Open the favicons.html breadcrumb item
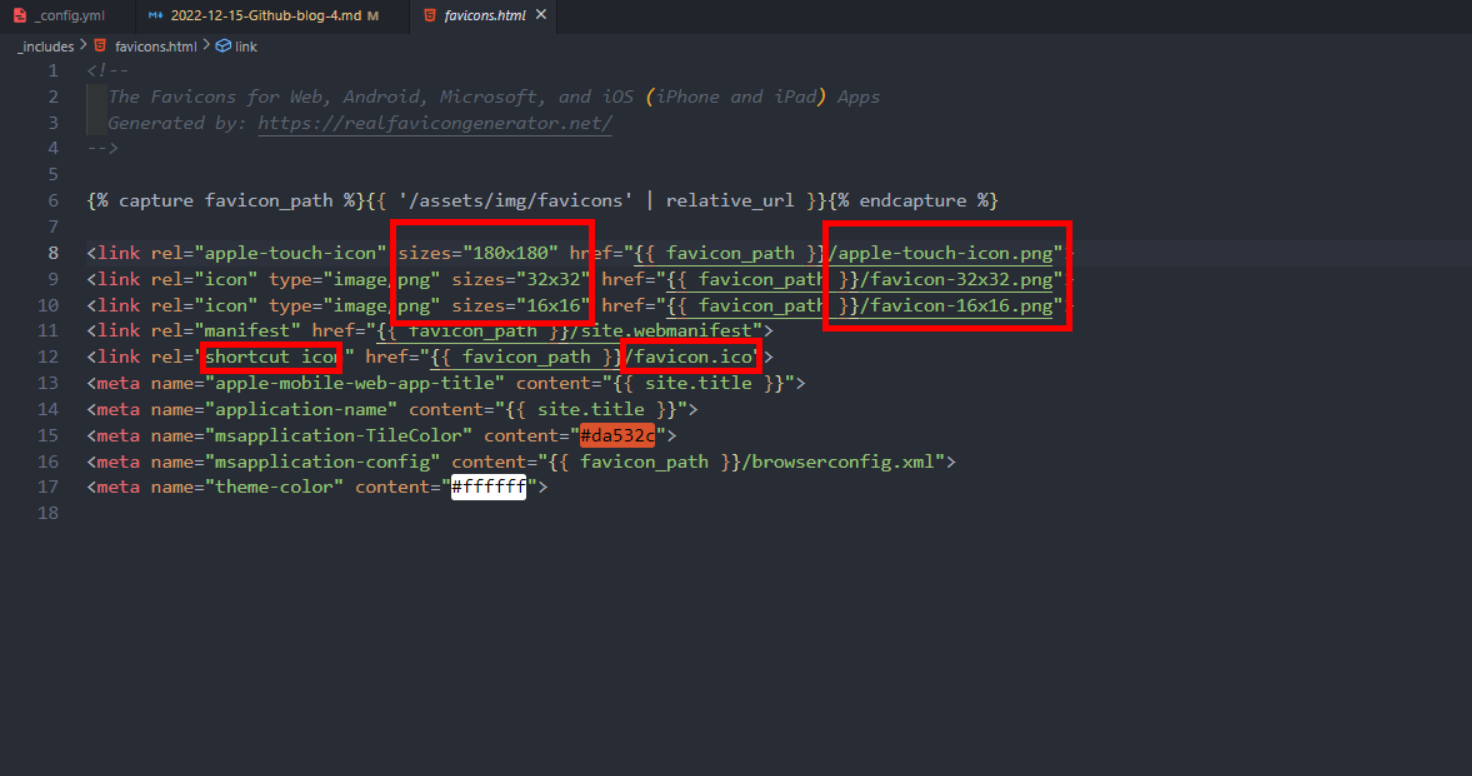This screenshot has width=1472, height=776. coord(156,46)
